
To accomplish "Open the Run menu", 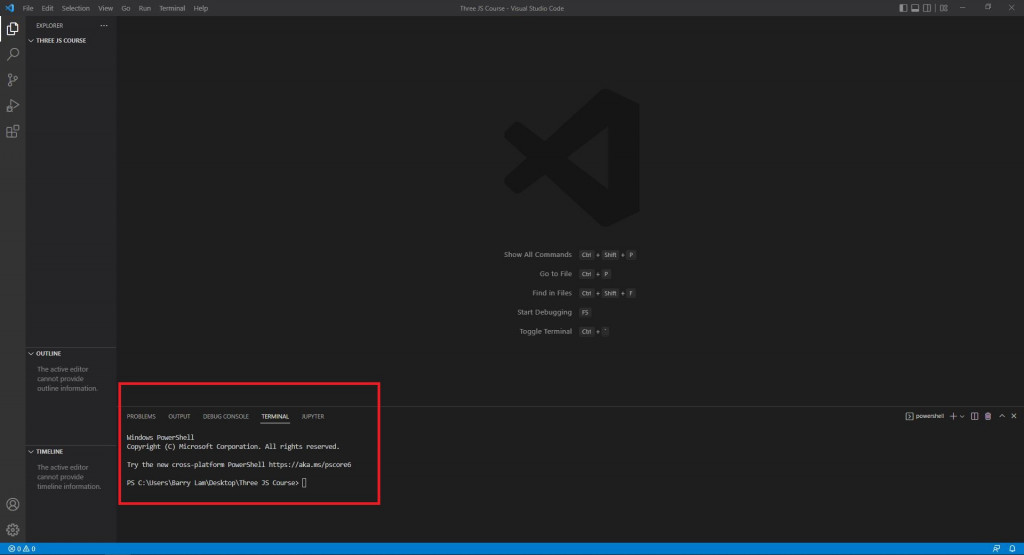I will [x=144, y=8].
